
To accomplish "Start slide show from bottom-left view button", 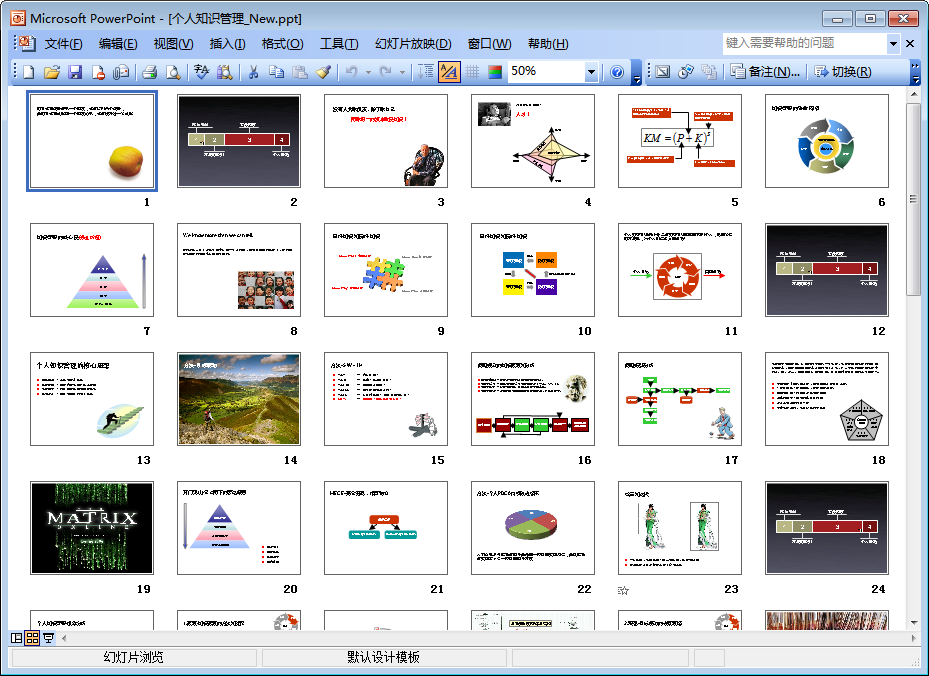I will pos(49,638).
